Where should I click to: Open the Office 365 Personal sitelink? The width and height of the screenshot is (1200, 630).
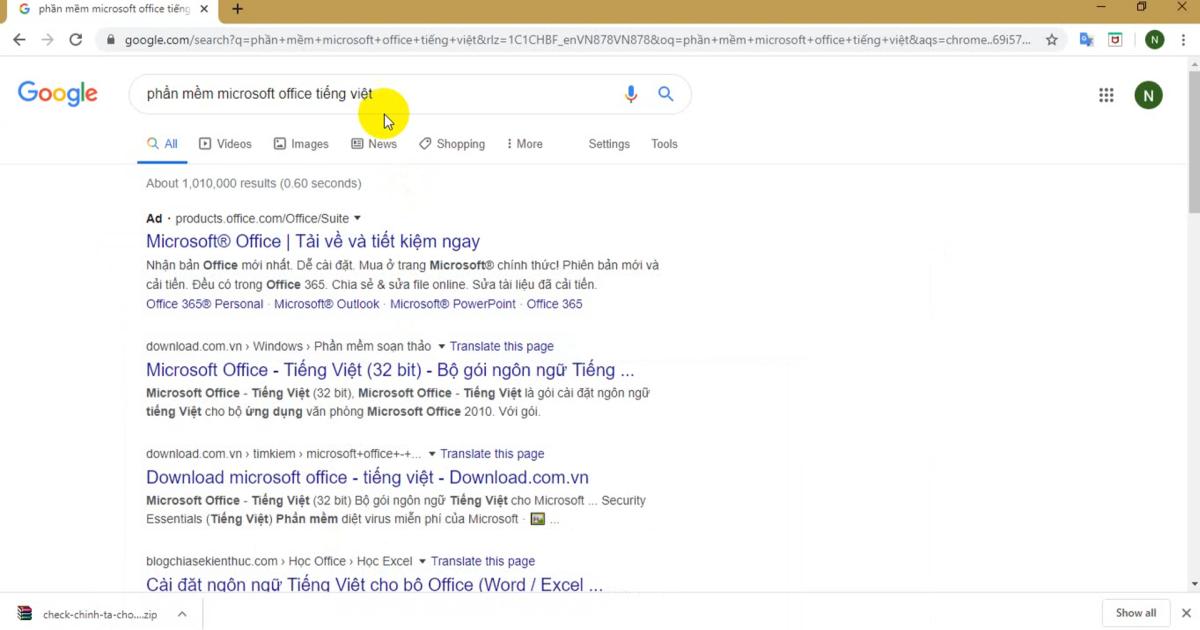point(204,304)
